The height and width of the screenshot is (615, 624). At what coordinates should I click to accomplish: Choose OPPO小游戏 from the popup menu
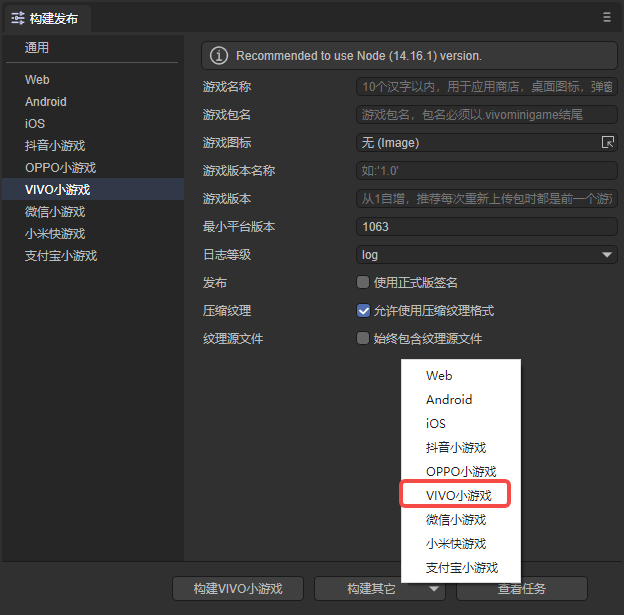[x=461, y=471]
